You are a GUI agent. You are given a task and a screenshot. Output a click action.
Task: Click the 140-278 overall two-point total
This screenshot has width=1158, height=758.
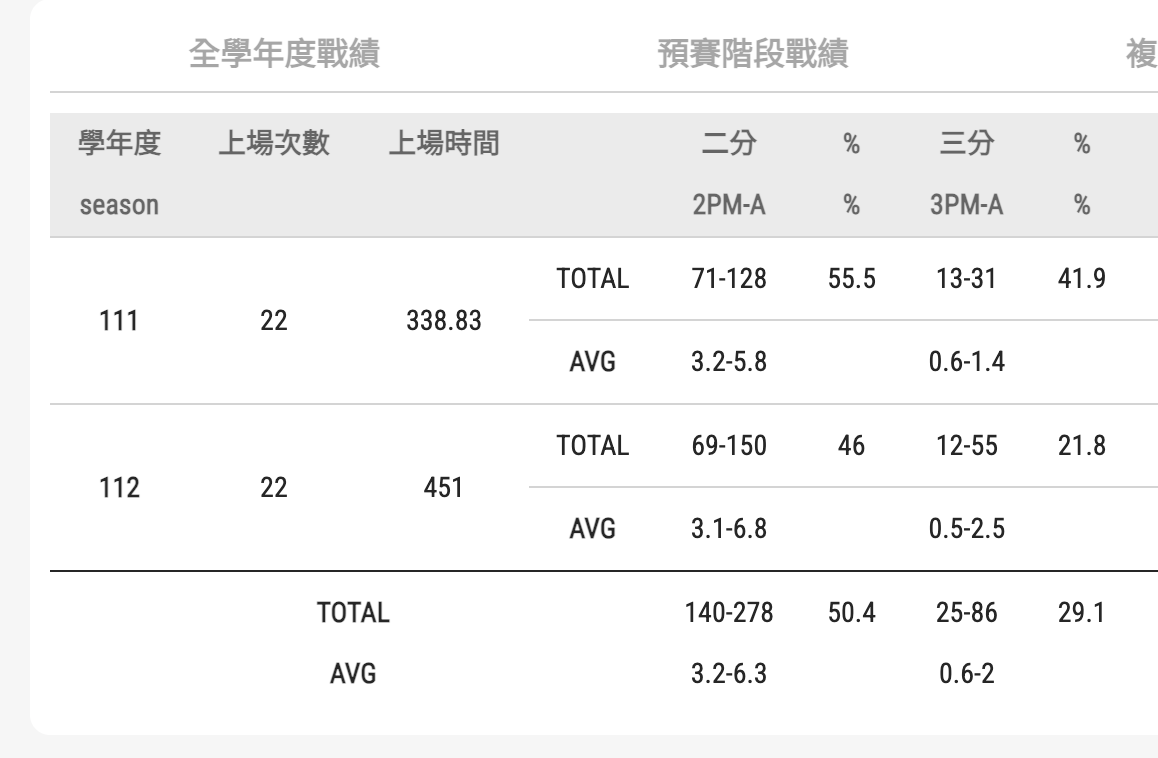click(729, 613)
